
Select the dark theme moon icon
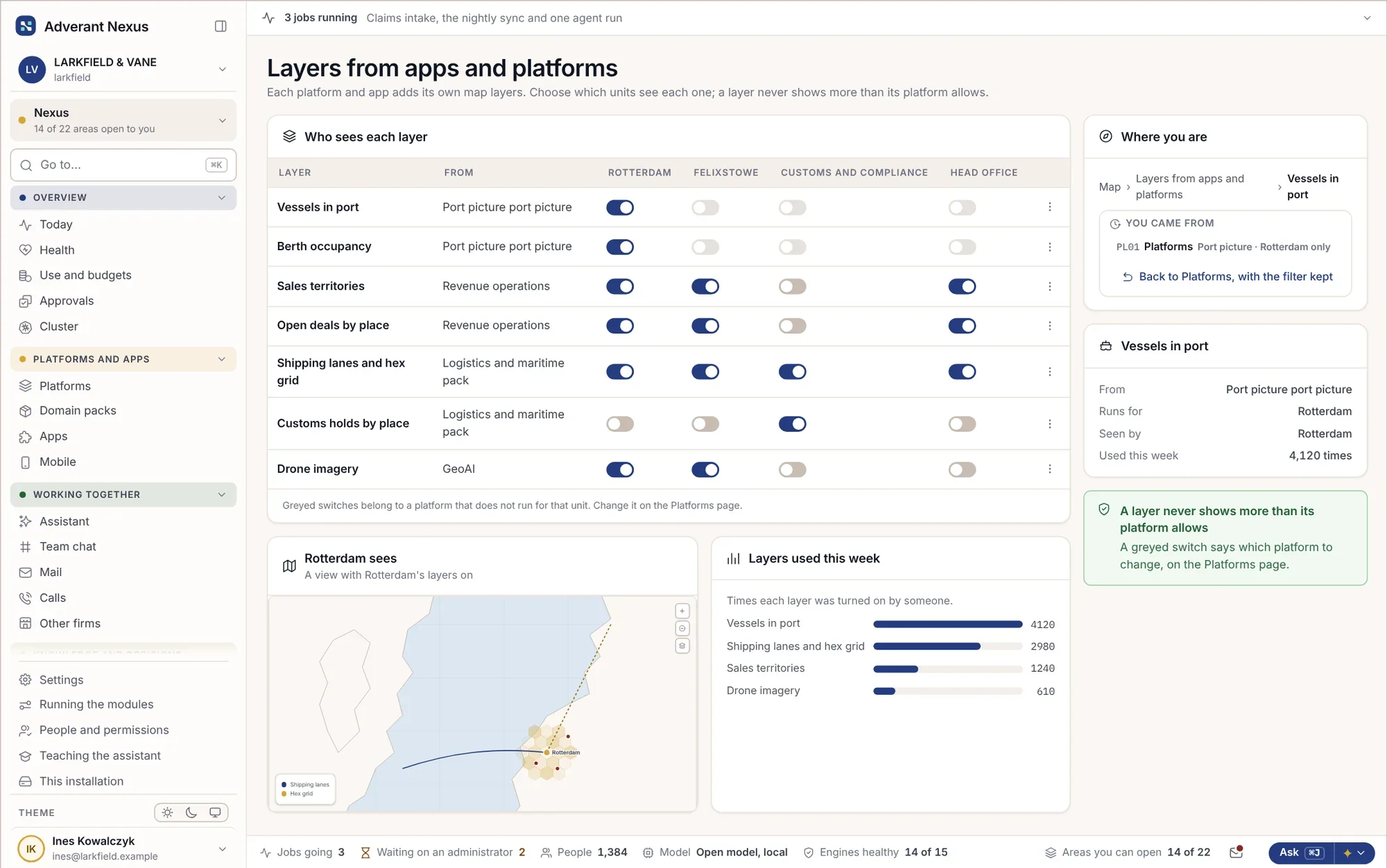pyautogui.click(x=191, y=813)
